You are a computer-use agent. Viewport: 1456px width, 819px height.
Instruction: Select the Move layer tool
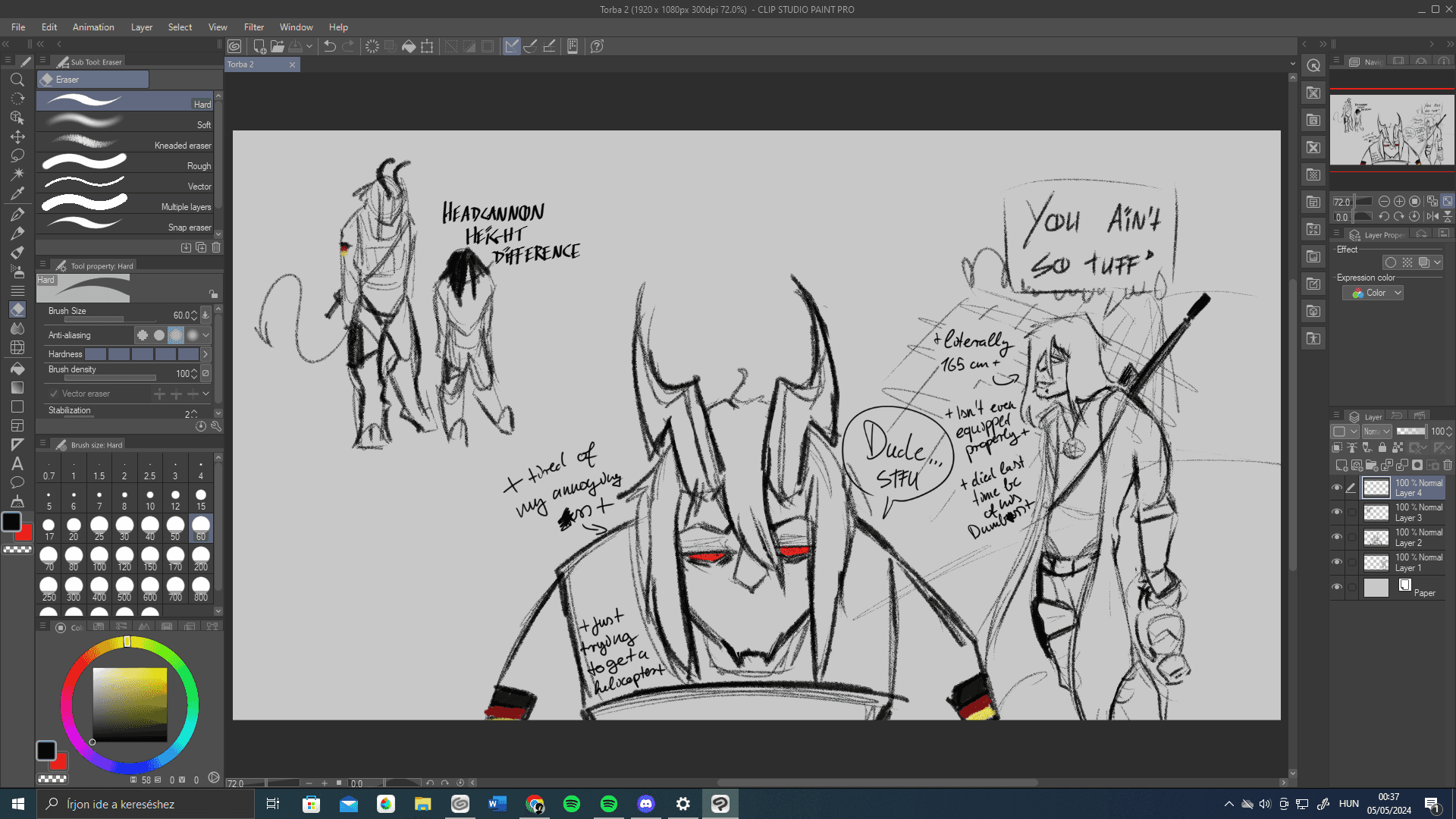pyautogui.click(x=17, y=136)
